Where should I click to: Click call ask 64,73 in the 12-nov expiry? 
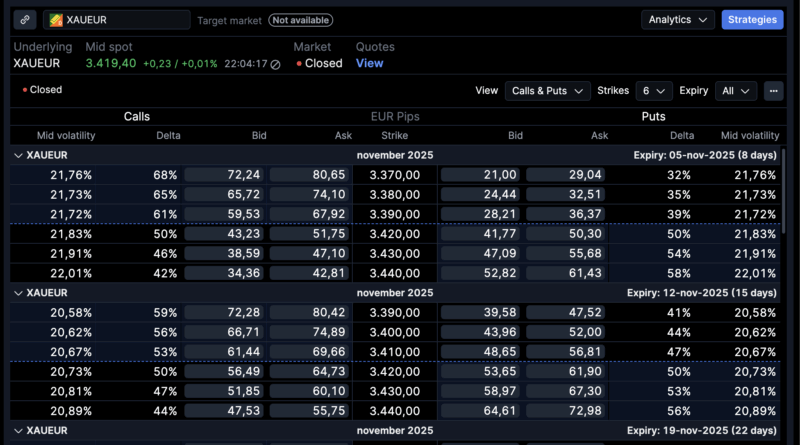tap(309, 371)
